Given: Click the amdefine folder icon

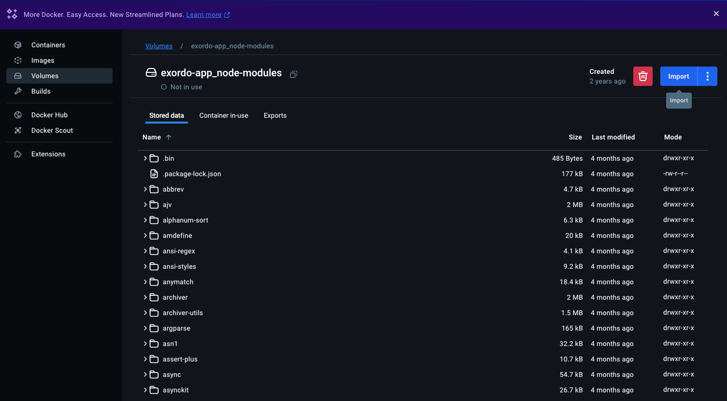Looking at the screenshot, I should (x=154, y=236).
